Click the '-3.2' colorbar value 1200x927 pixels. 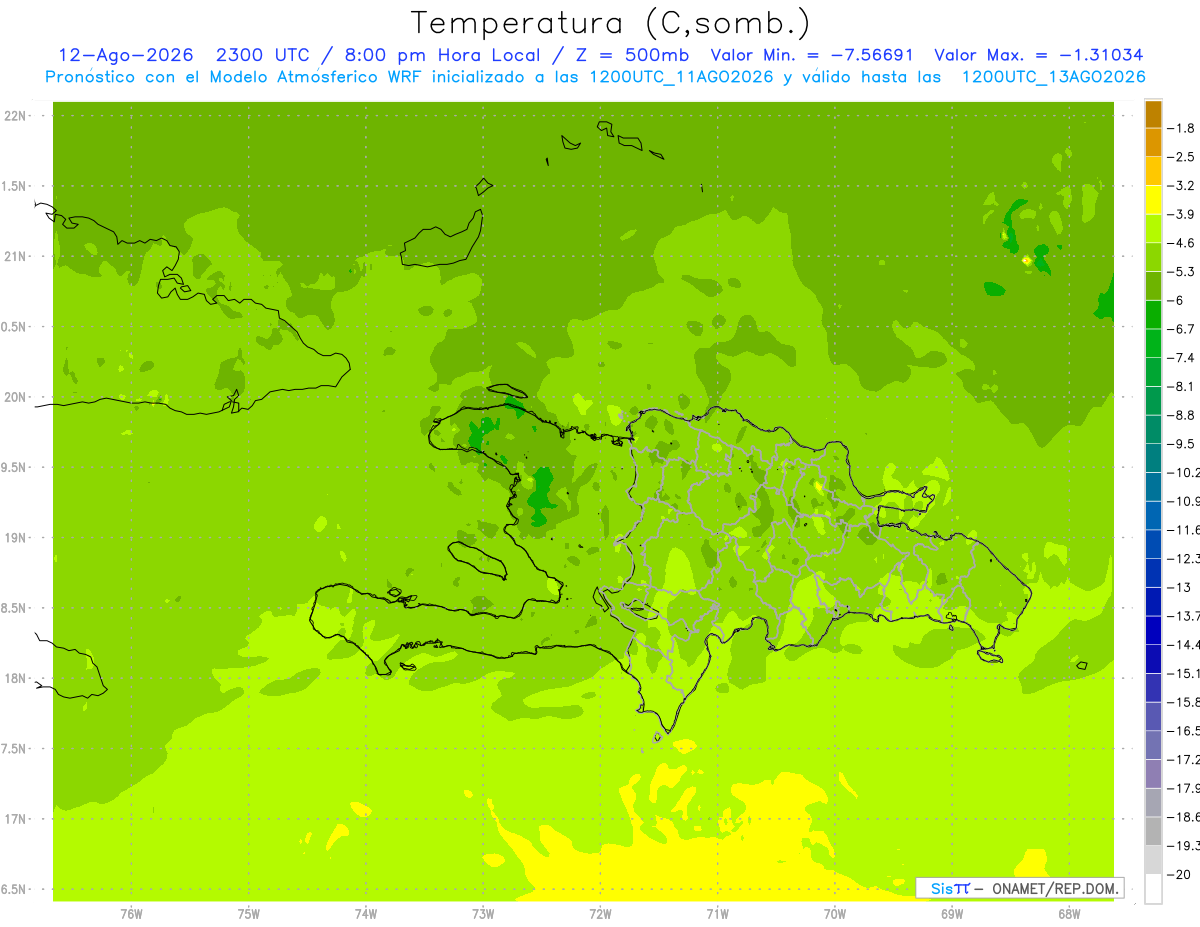pyautogui.click(x=1183, y=186)
